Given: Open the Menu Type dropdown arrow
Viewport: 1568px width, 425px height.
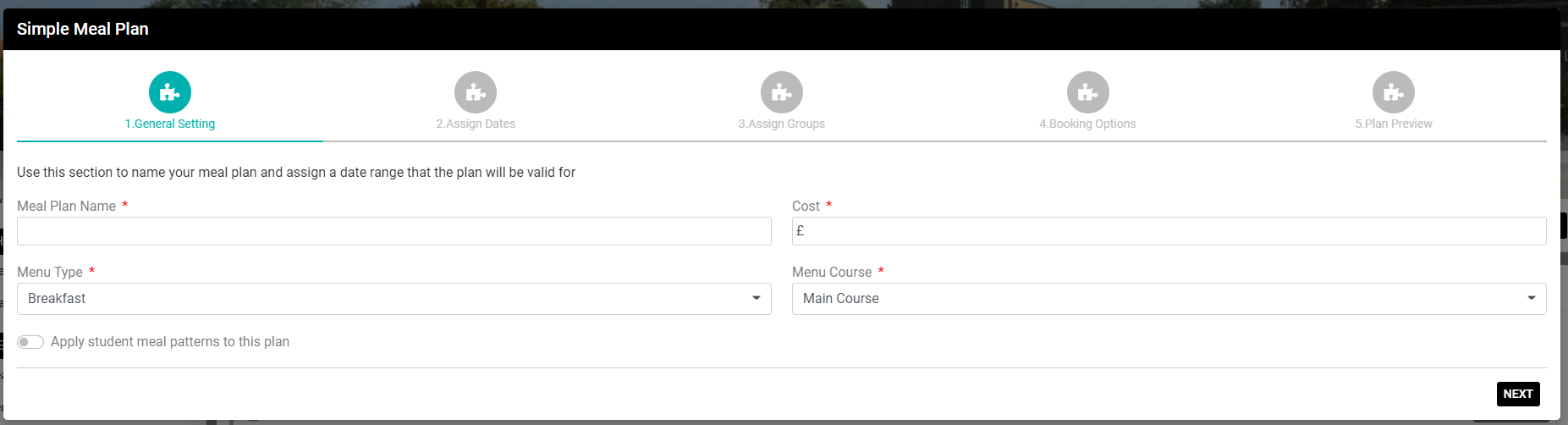Looking at the screenshot, I should [756, 298].
